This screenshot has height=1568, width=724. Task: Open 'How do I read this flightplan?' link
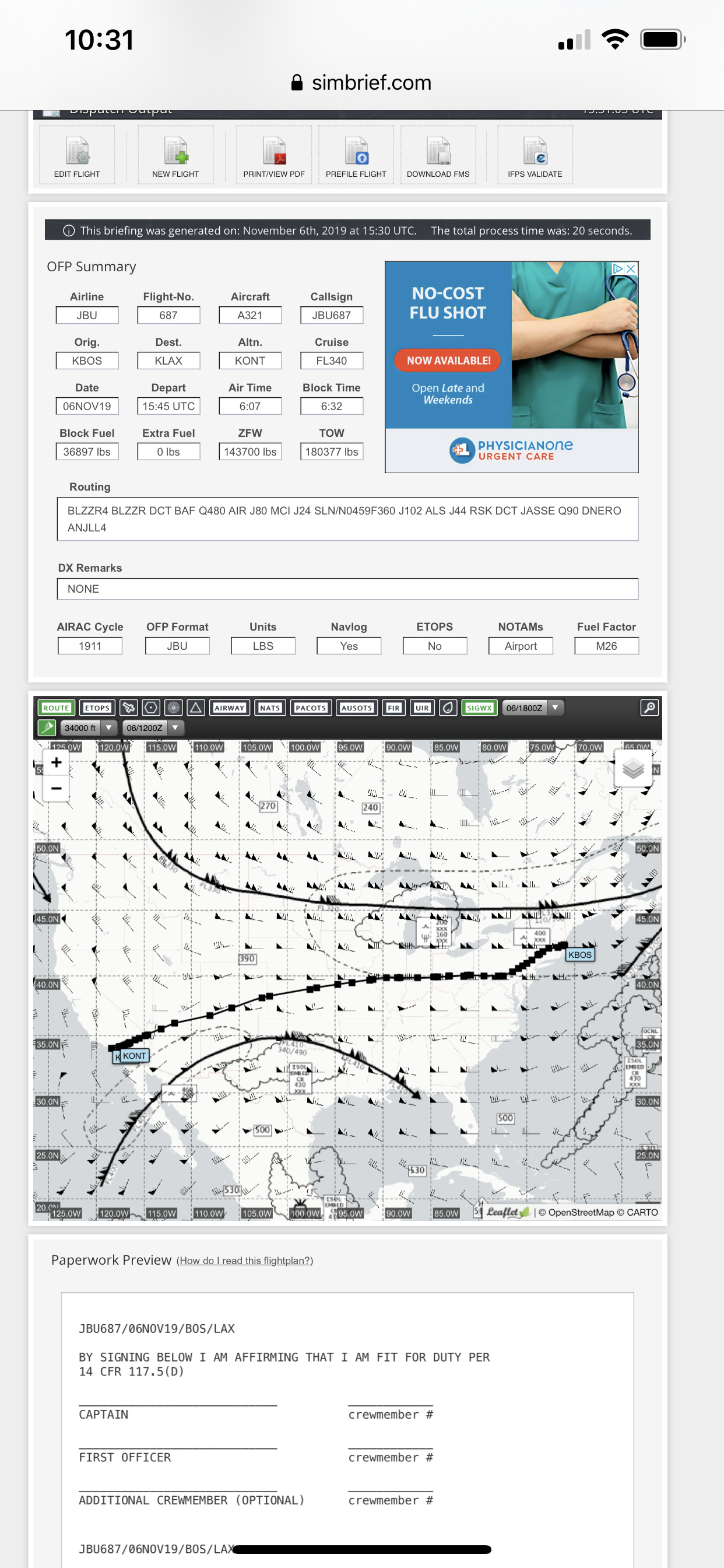pos(245,1261)
